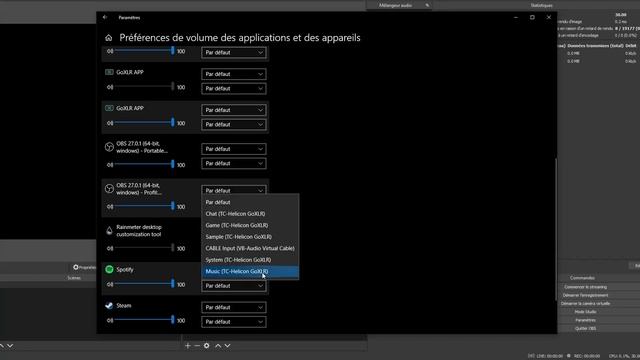Open Paramètres button in OBS controls
640x360 pixels.
tap(585, 320)
